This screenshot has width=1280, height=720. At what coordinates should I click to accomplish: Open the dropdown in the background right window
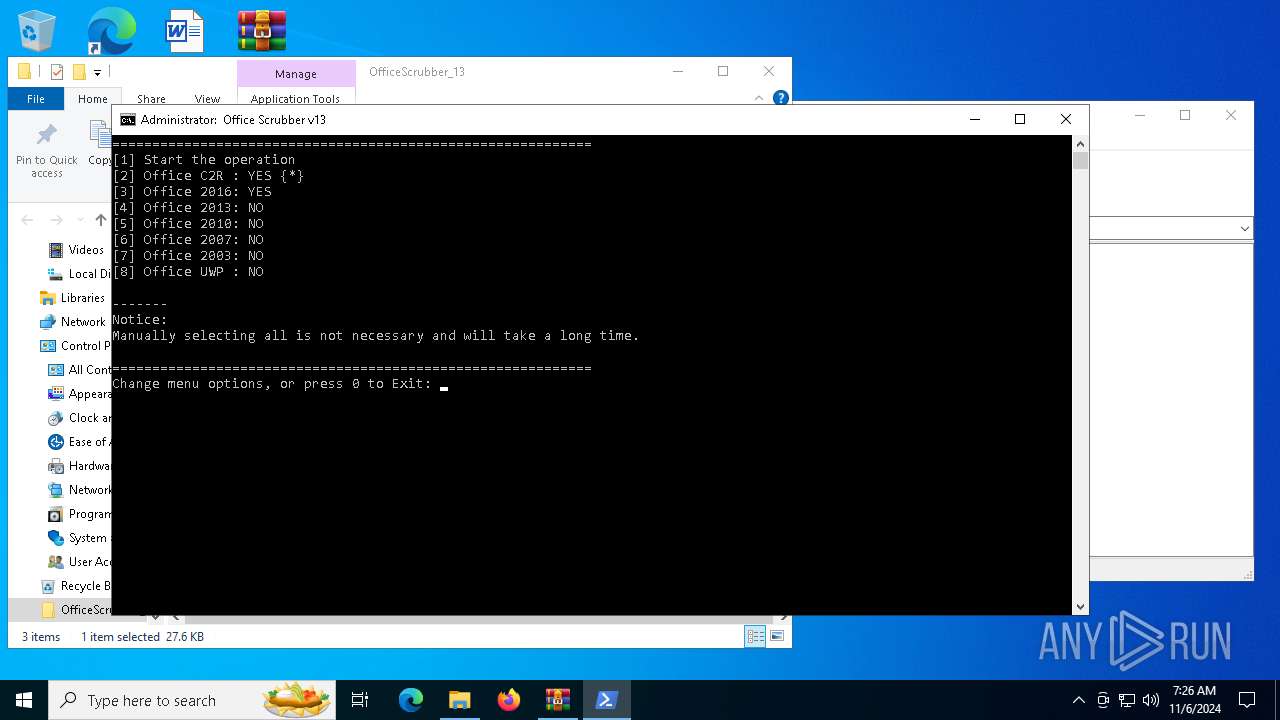tap(1244, 228)
